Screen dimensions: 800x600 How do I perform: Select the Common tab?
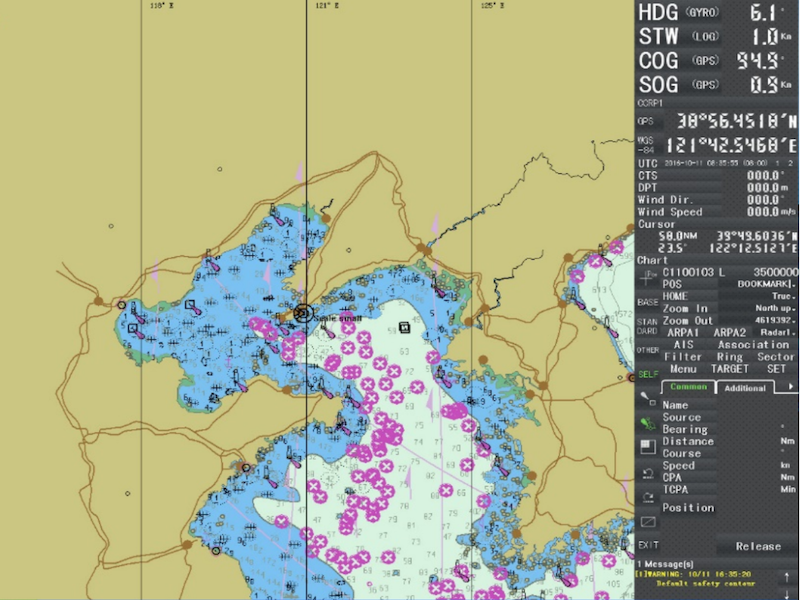point(688,388)
